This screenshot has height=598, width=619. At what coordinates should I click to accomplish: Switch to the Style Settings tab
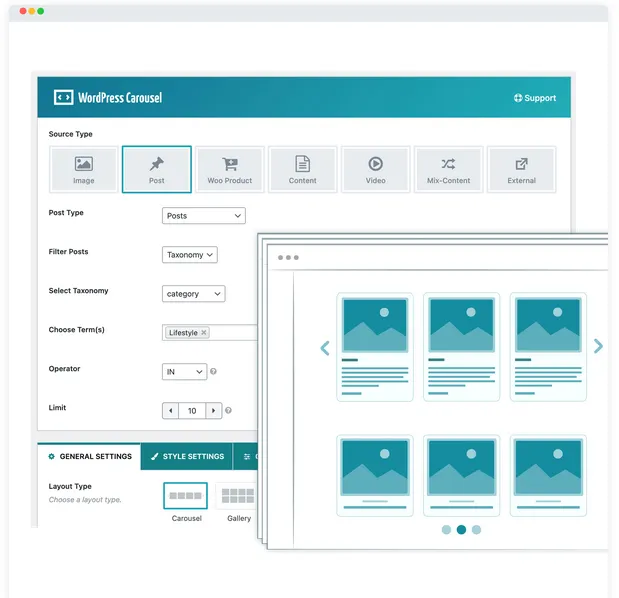click(187, 457)
